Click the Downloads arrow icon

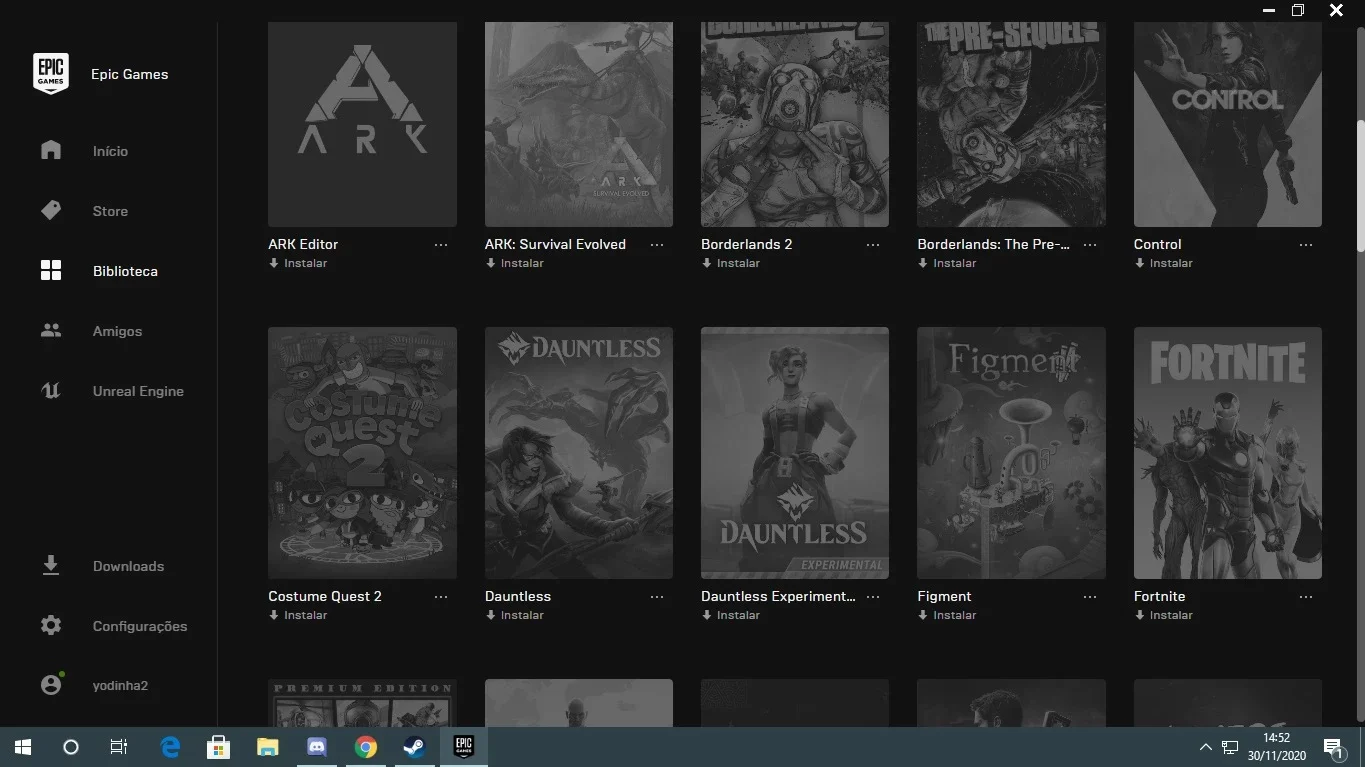click(x=51, y=566)
